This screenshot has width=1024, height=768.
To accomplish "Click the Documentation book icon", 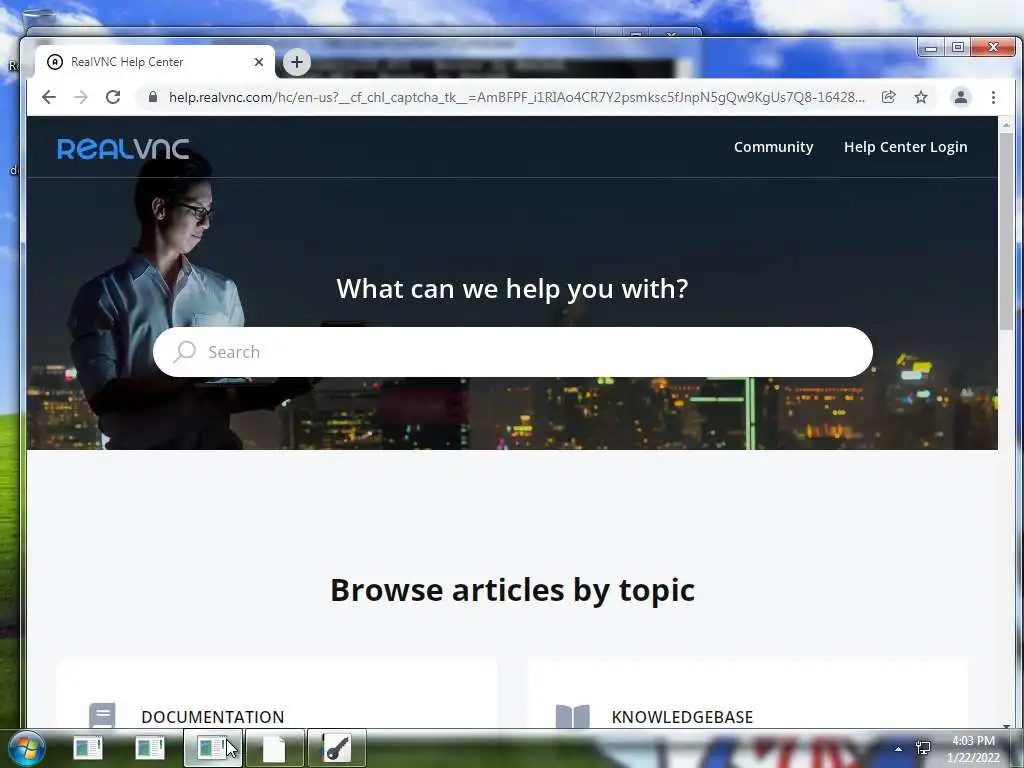I will point(103,716).
